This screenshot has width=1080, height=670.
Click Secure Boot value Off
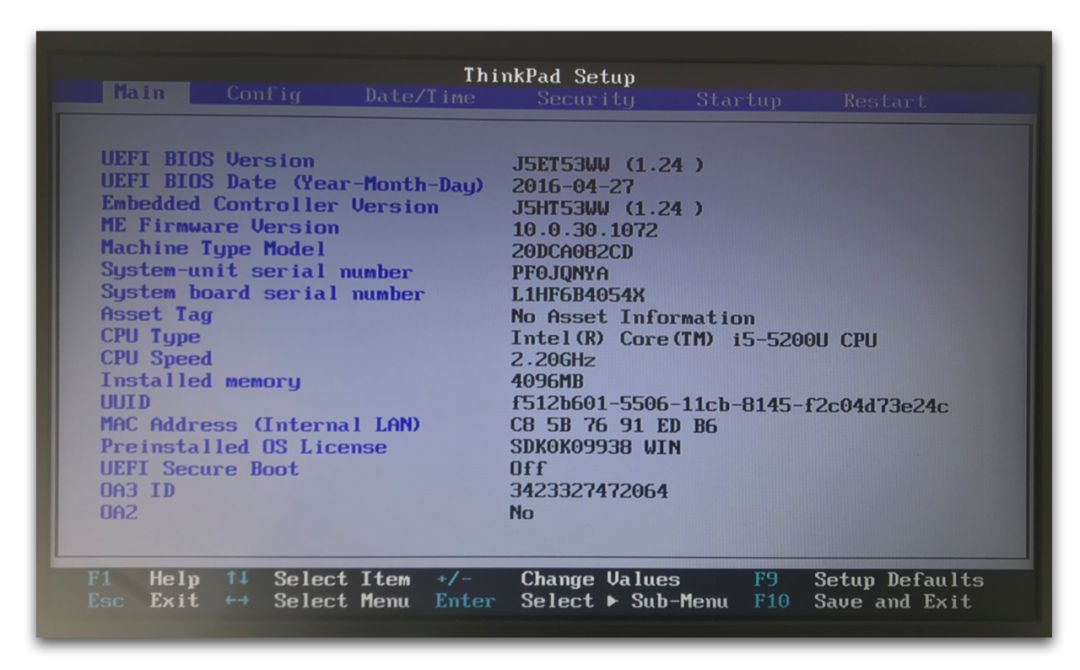(x=528, y=468)
